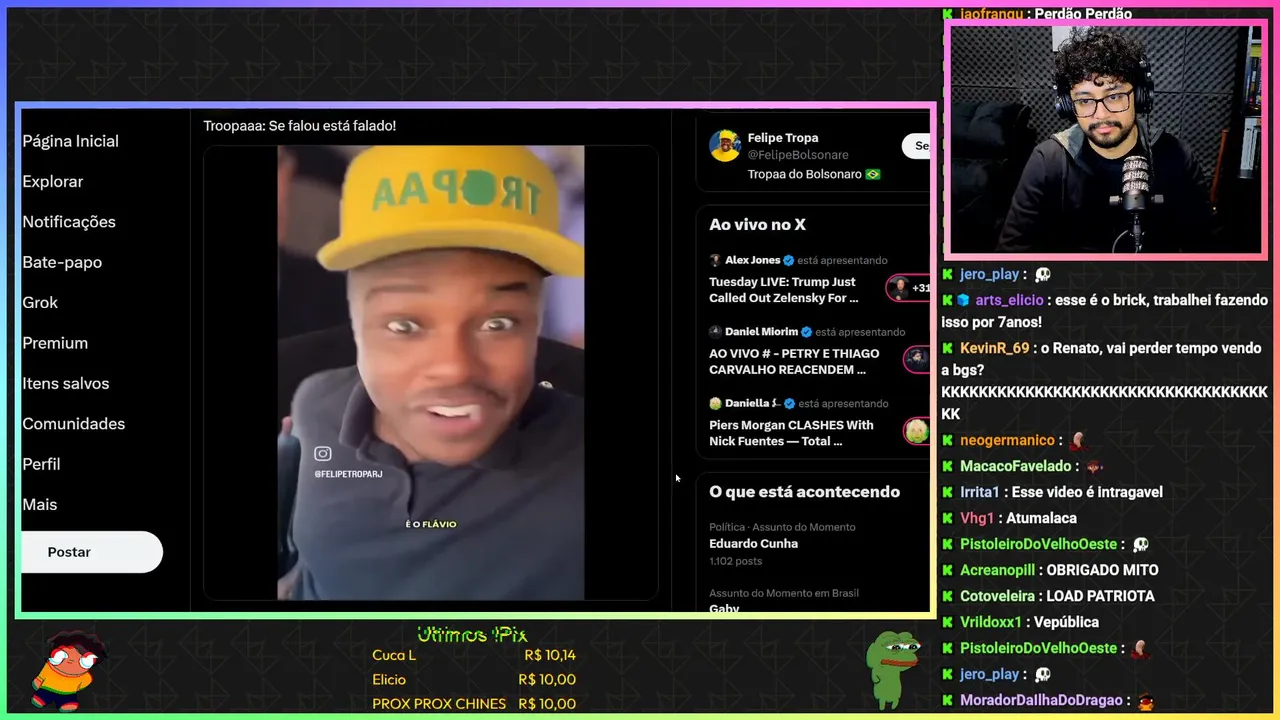The height and width of the screenshot is (720, 1280).
Task: Open Itens salvos bookmarks
Action: click(x=66, y=384)
